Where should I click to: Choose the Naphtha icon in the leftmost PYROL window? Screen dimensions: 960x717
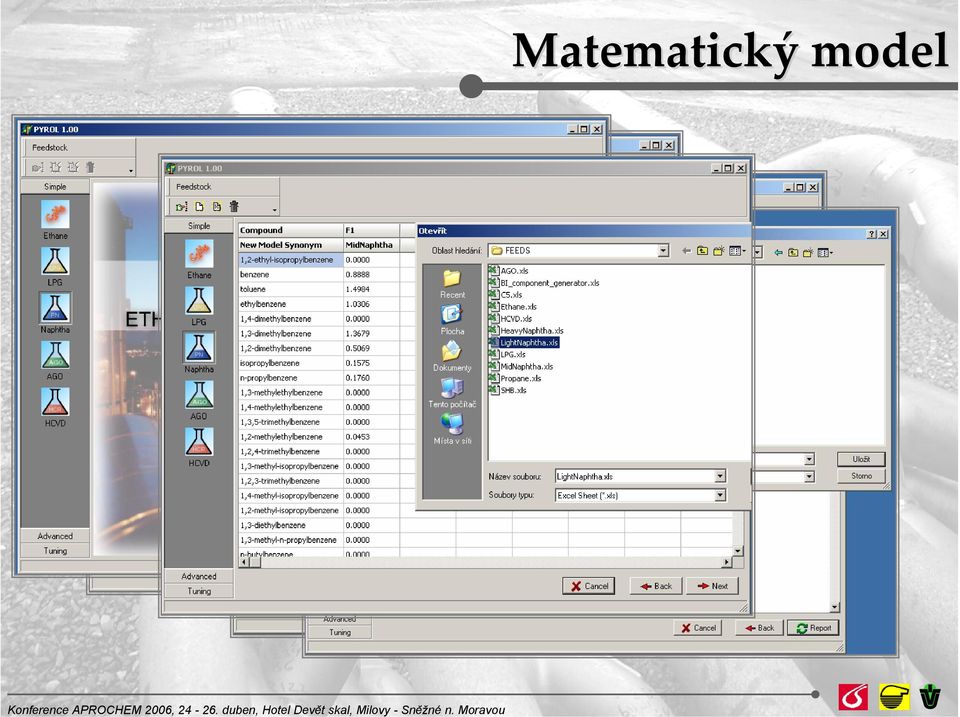(x=55, y=308)
